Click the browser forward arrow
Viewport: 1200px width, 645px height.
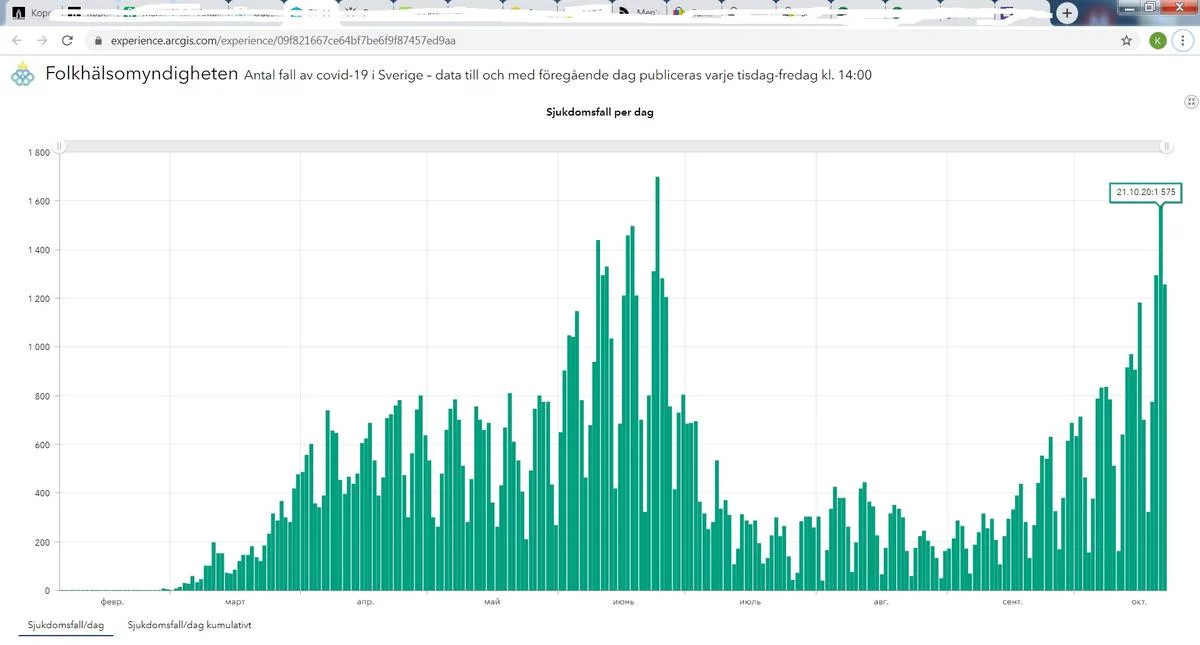pos(42,41)
